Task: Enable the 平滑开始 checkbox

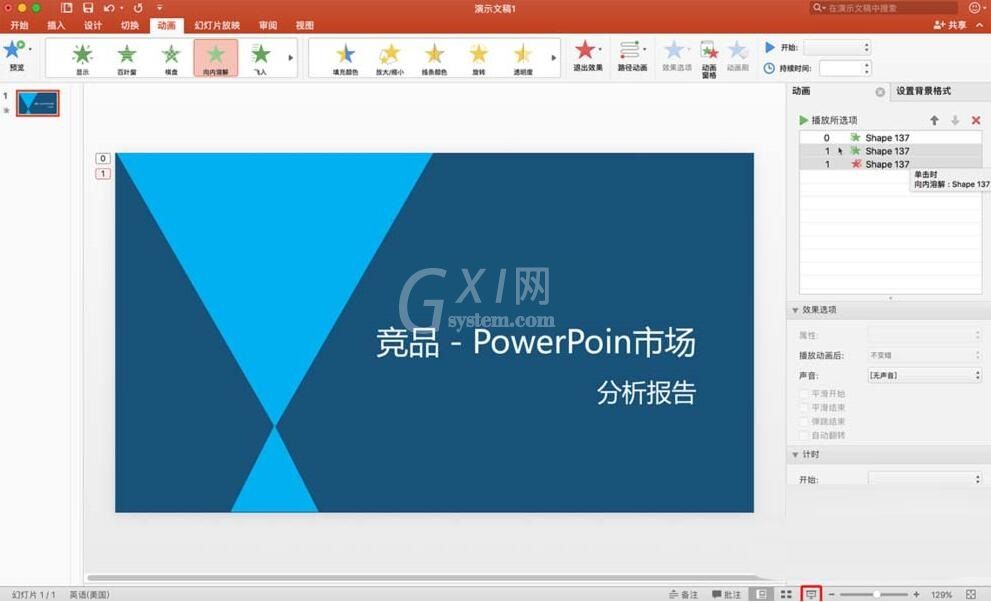Action: pyautogui.click(x=805, y=394)
